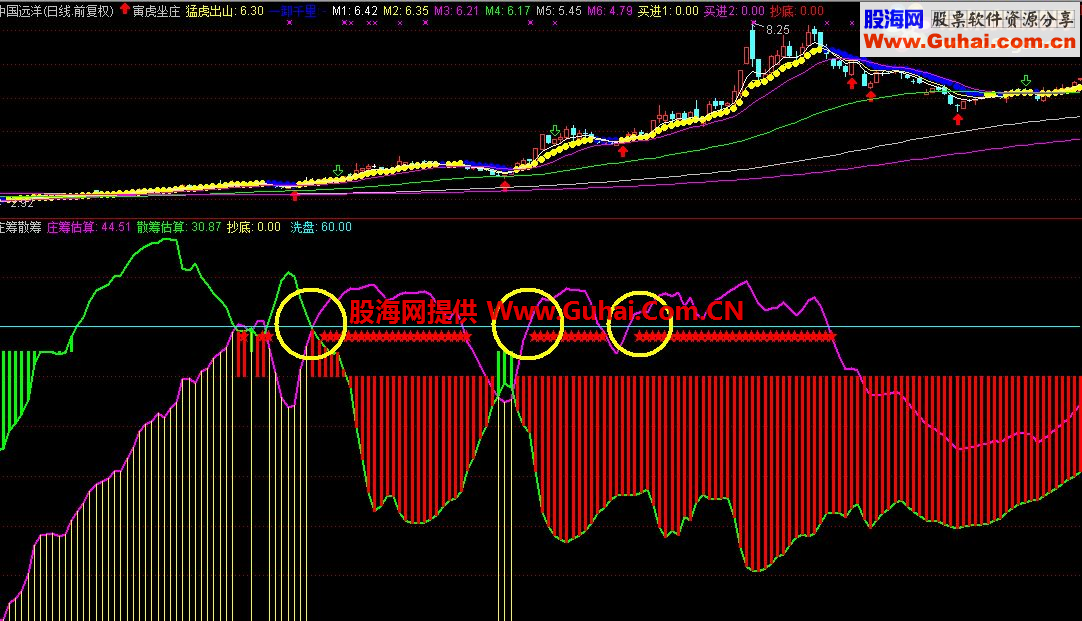This screenshot has width=1082, height=621.
Task: Select the 中国远洋(日线.前复权) chart title
Action: [57, 11]
